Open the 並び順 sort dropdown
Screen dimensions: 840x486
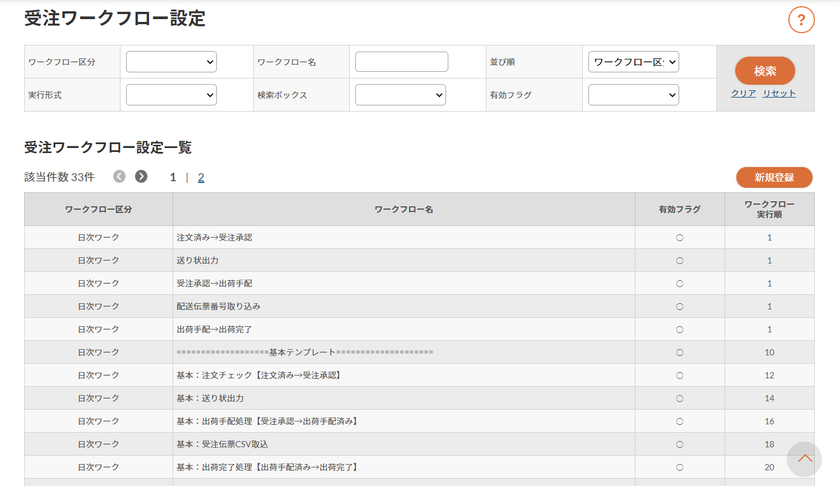(633, 62)
